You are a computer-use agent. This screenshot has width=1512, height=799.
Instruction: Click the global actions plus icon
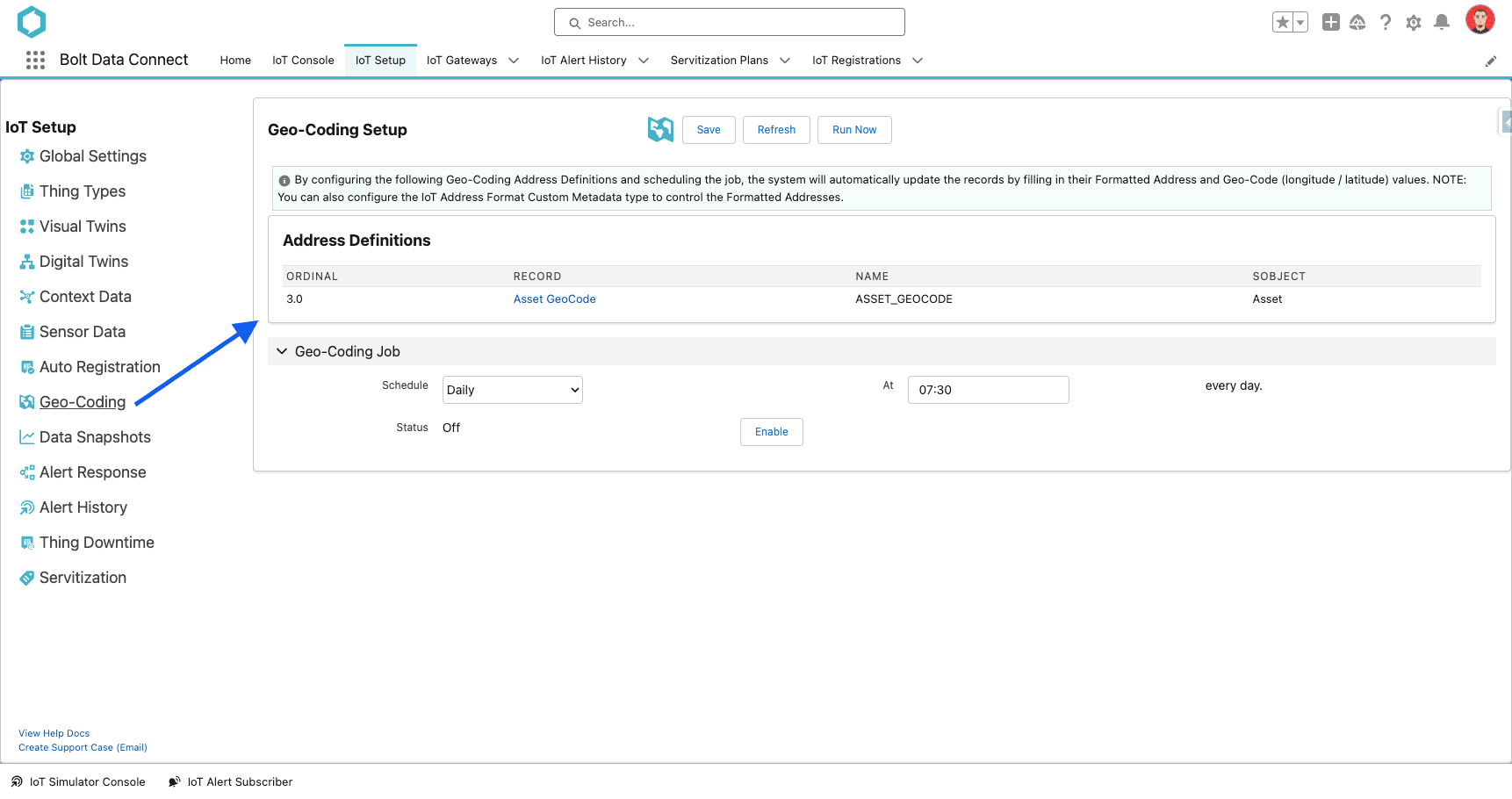click(1331, 23)
